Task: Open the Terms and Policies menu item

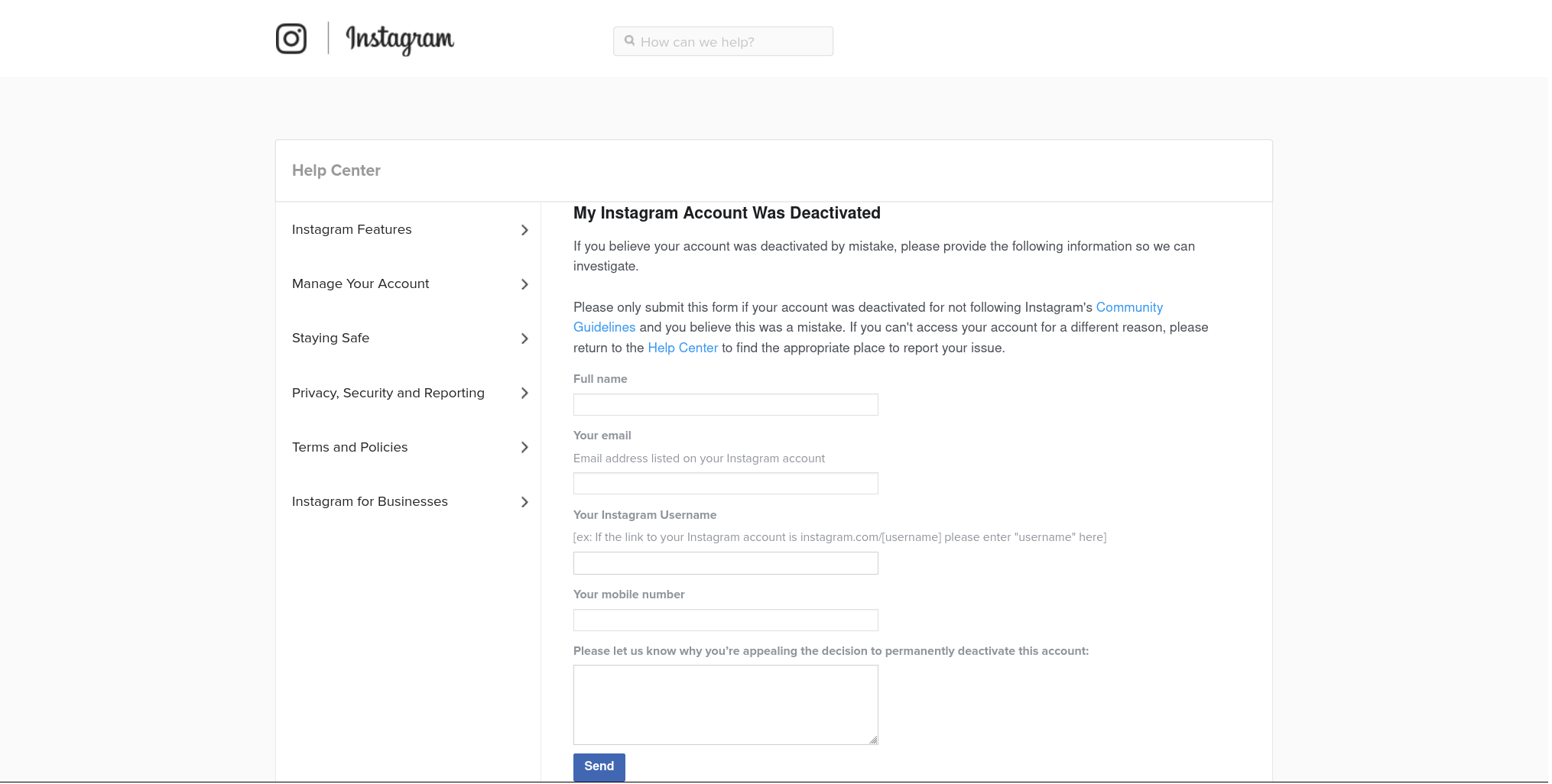Action: [350, 447]
